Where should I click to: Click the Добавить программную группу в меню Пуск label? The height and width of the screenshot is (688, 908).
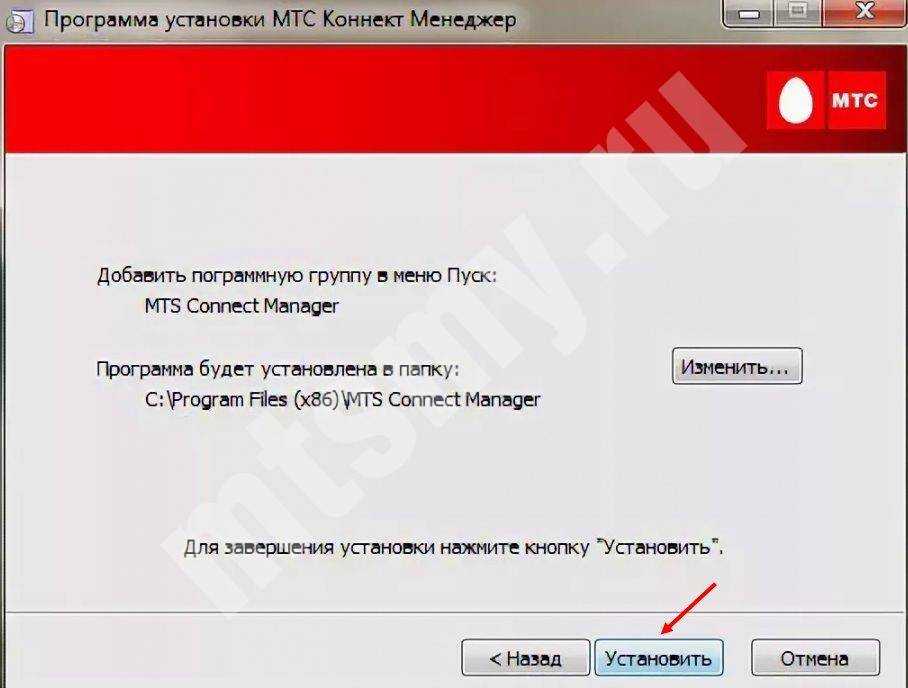(x=296, y=276)
